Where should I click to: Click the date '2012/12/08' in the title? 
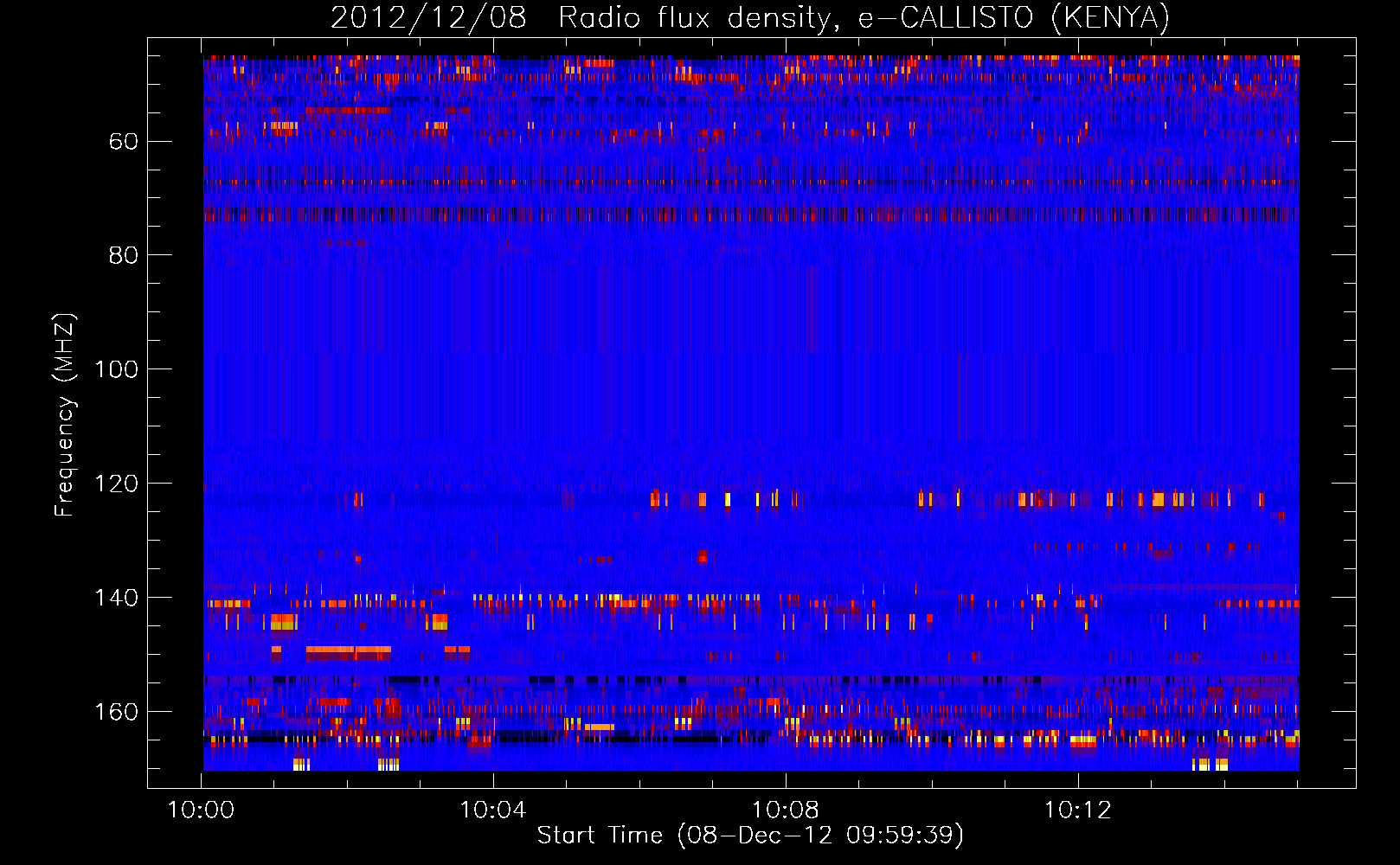[x=428, y=17]
